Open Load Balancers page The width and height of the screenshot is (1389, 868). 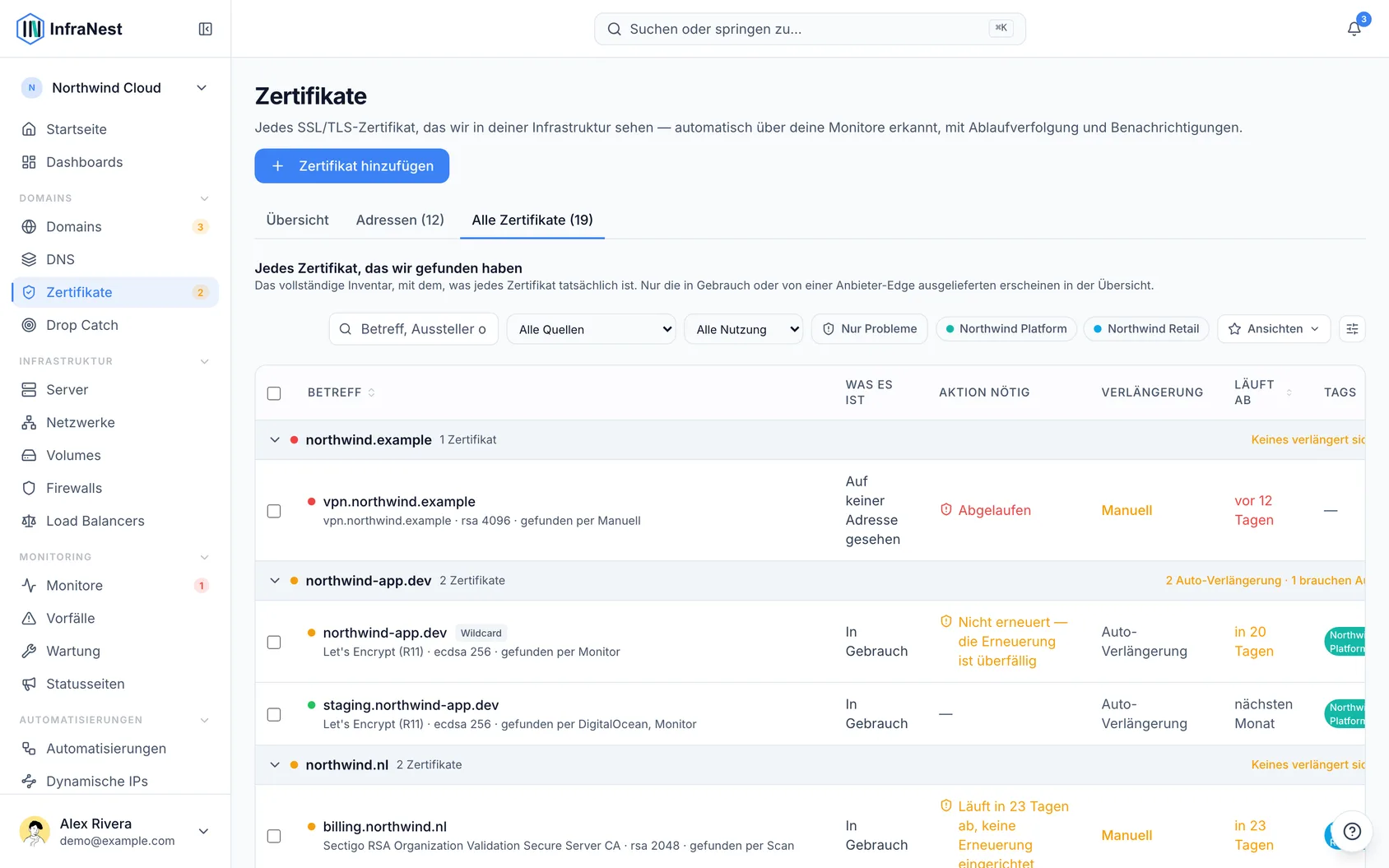coord(115,521)
